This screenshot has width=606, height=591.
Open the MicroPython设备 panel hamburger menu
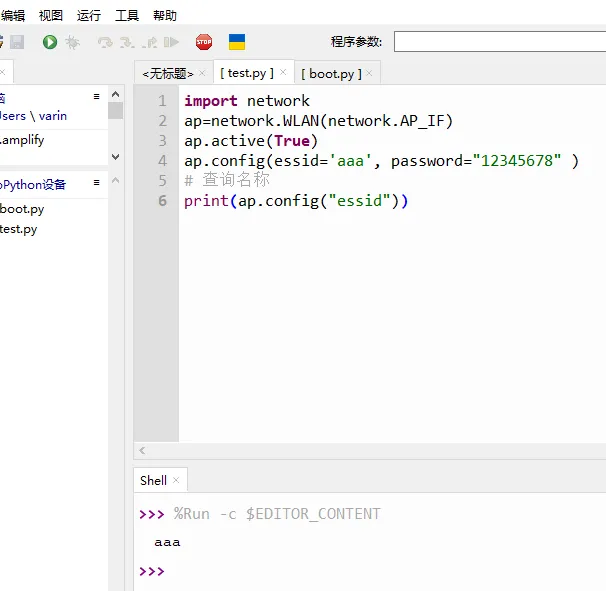click(x=97, y=182)
